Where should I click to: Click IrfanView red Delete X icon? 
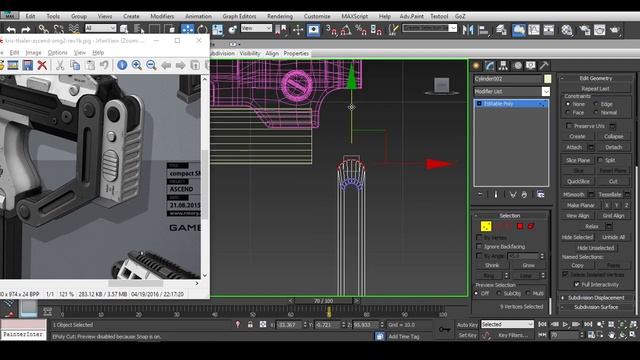[x=42, y=65]
